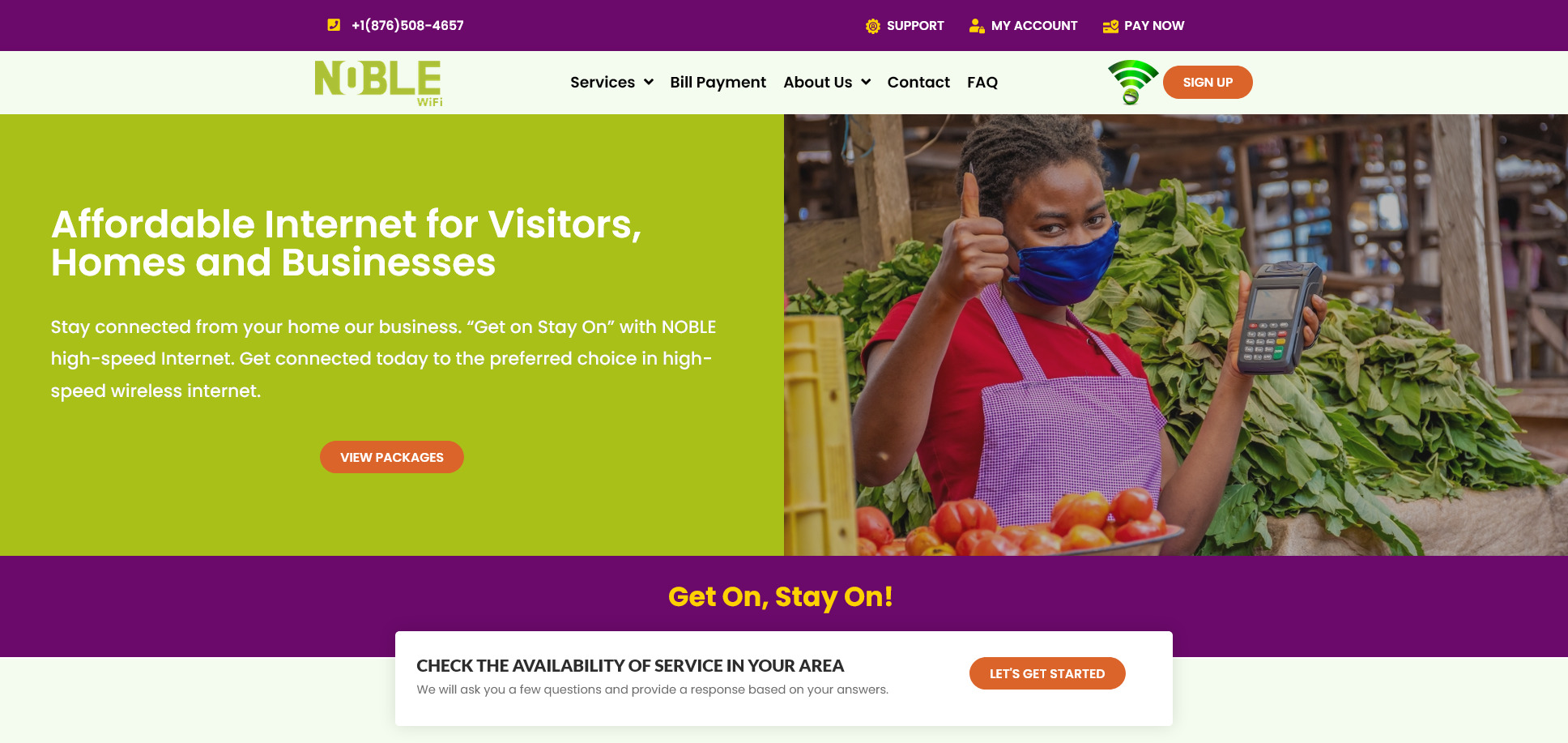The width and height of the screenshot is (1568, 743).
Task: Go to the Contact page
Action: 918,82
